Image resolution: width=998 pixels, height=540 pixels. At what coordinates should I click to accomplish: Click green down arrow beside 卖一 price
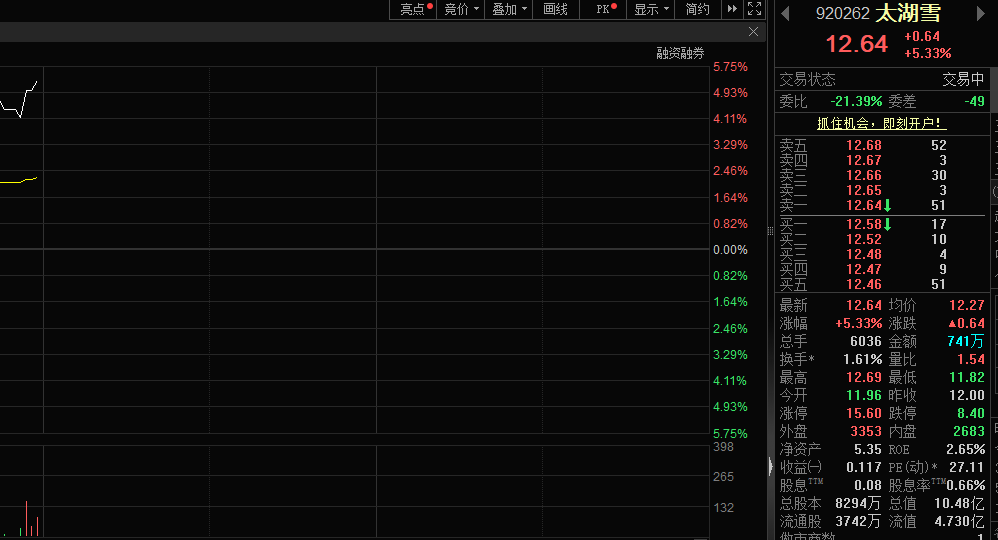pyautogui.click(x=887, y=206)
